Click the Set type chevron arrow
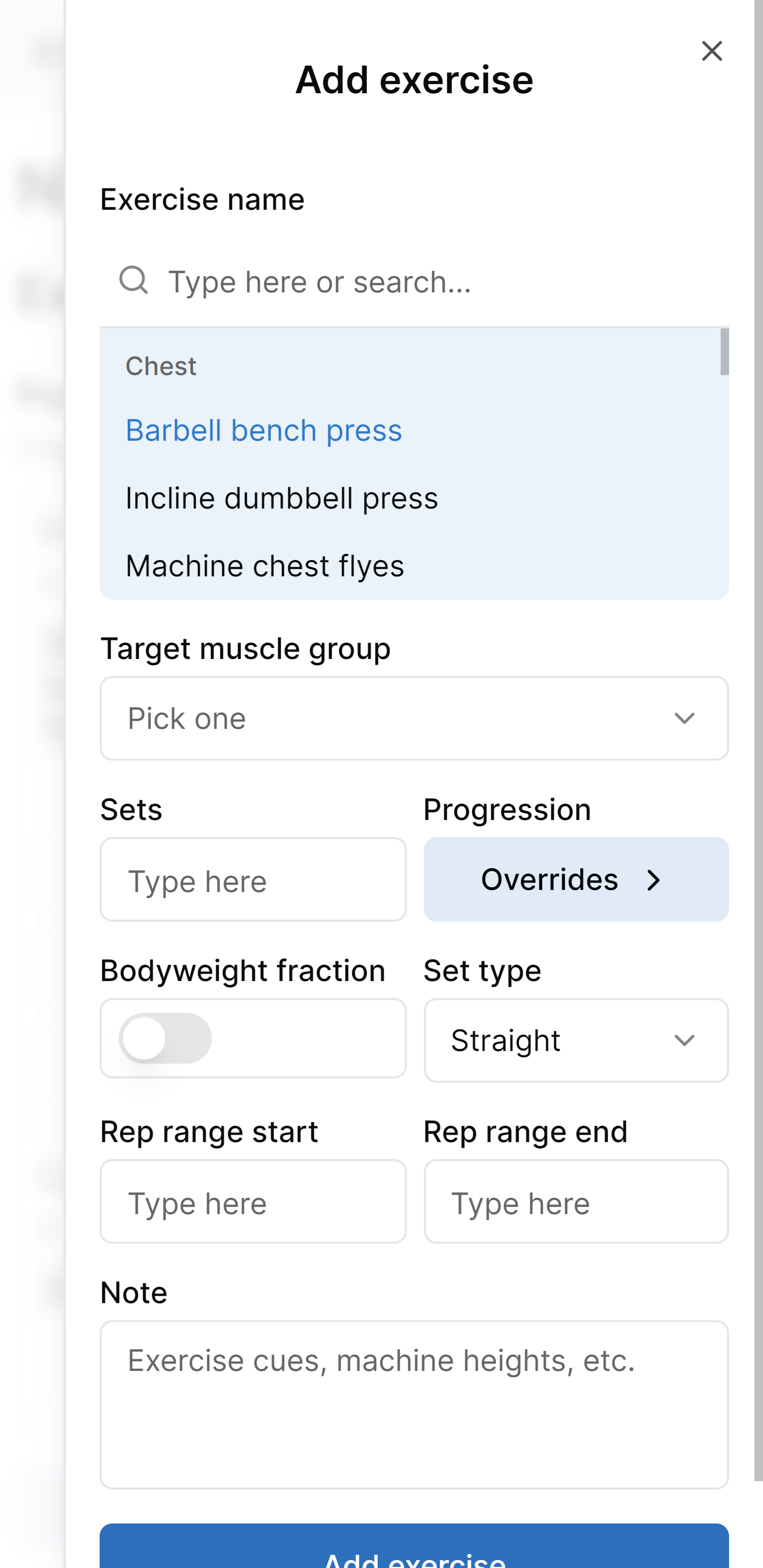 point(685,1040)
